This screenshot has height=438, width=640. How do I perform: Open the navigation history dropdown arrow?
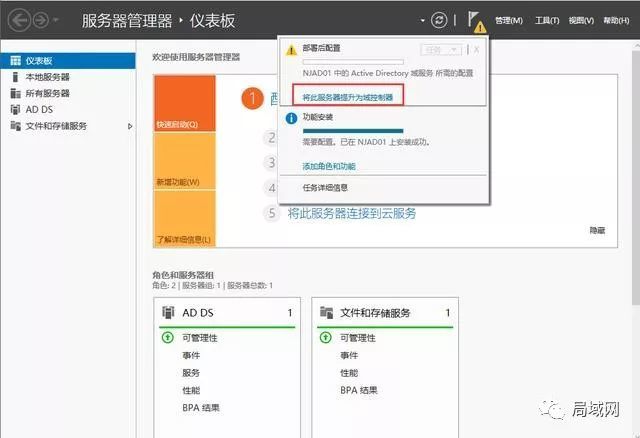[x=56, y=20]
